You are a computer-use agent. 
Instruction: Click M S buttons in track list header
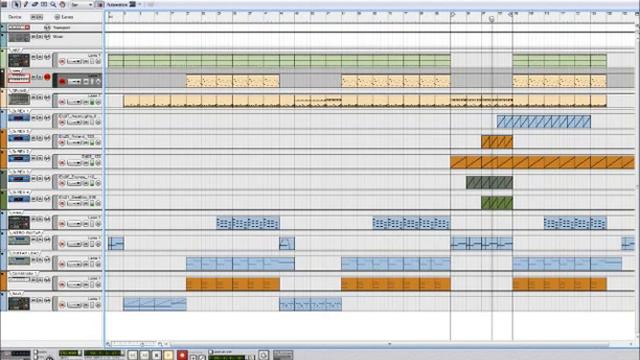pyautogui.click(x=37, y=17)
